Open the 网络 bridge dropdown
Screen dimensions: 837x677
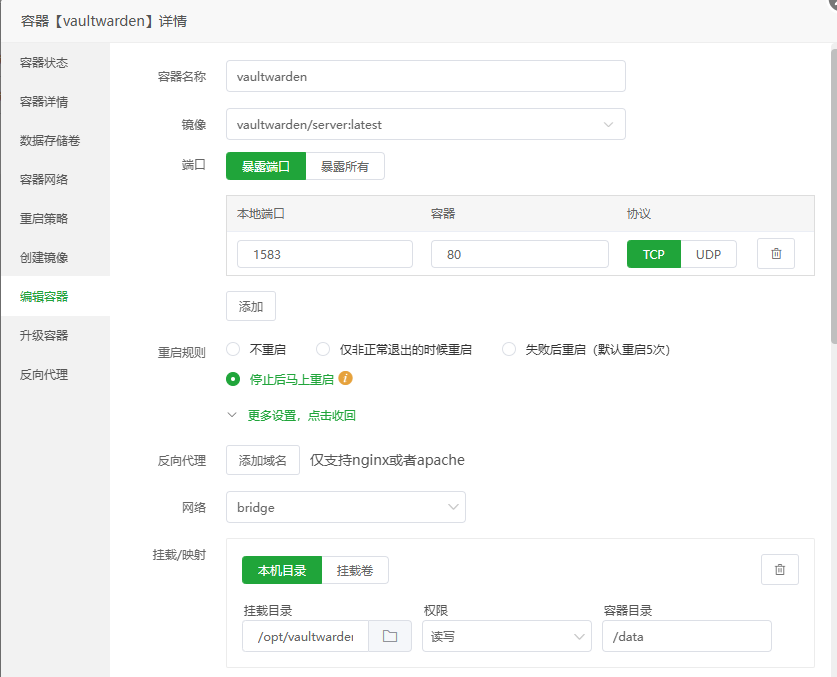coord(346,507)
